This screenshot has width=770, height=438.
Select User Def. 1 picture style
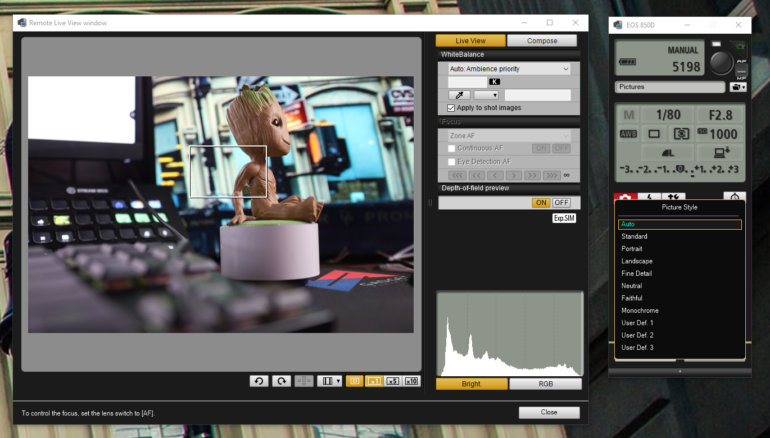[680, 323]
